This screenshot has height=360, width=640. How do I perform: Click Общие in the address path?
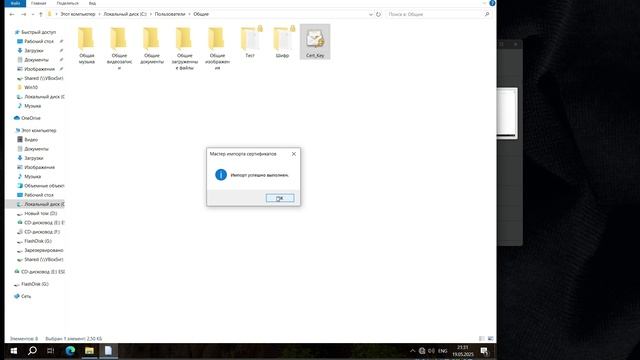click(201, 14)
